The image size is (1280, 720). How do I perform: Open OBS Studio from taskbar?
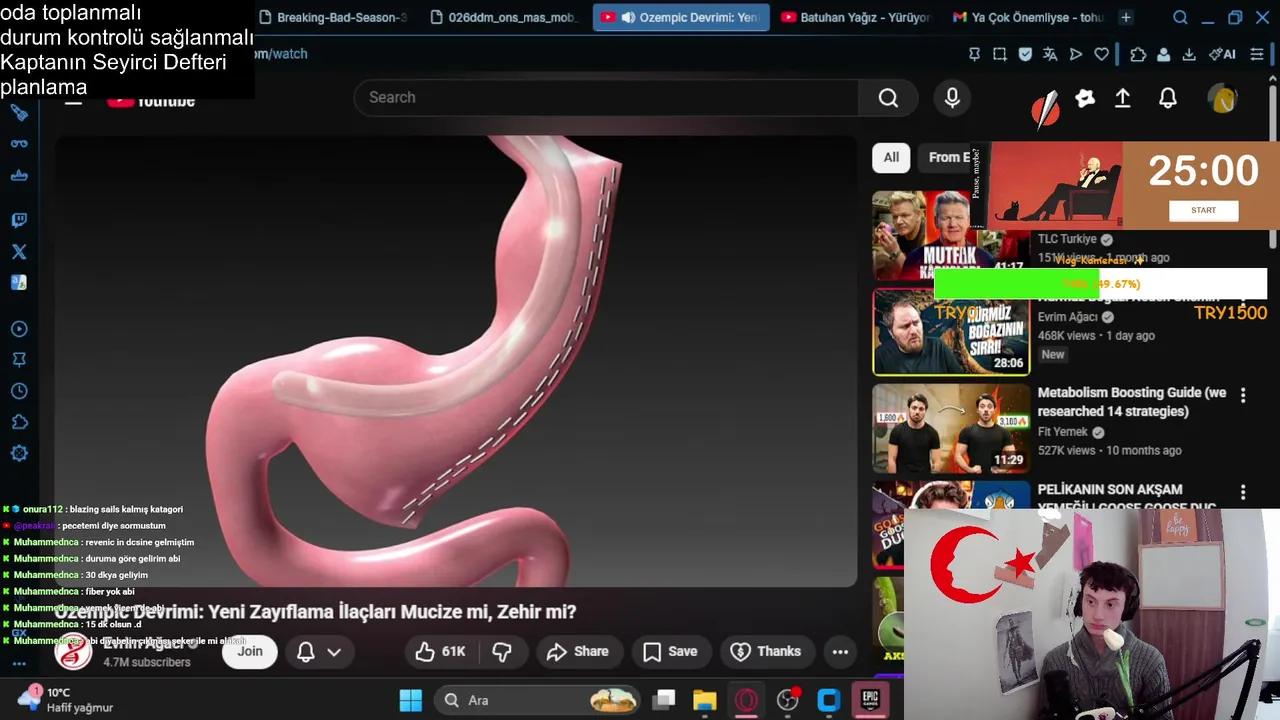[x=788, y=700]
